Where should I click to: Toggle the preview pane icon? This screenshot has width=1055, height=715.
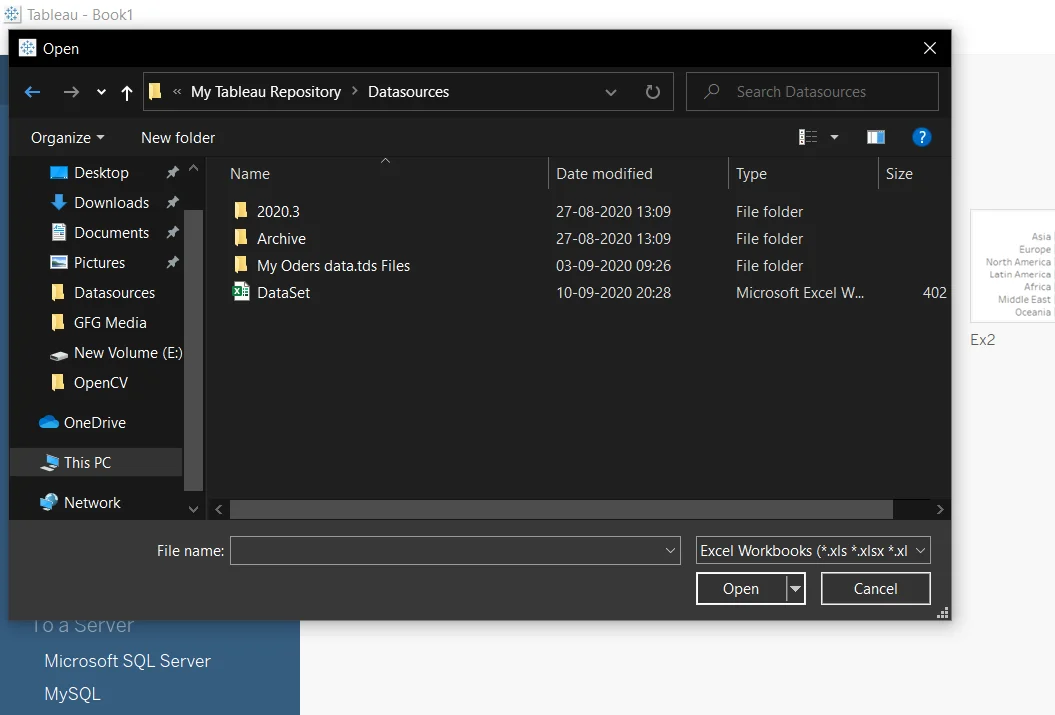pyautogui.click(x=875, y=137)
